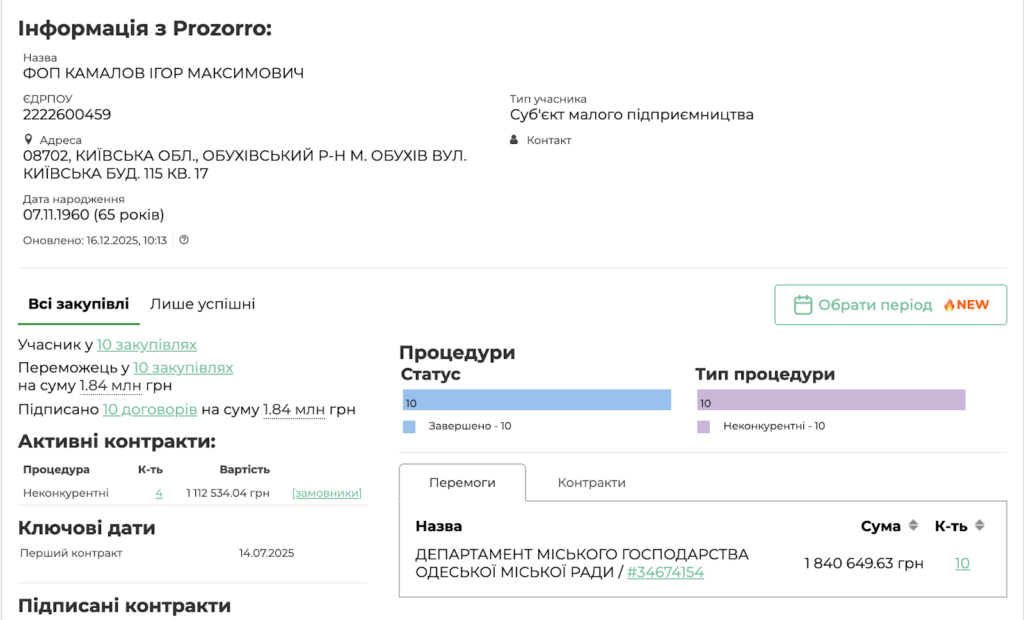This screenshot has height=620, width=1024.
Task: Click the blue Завершено legend square
Action: tap(409, 426)
